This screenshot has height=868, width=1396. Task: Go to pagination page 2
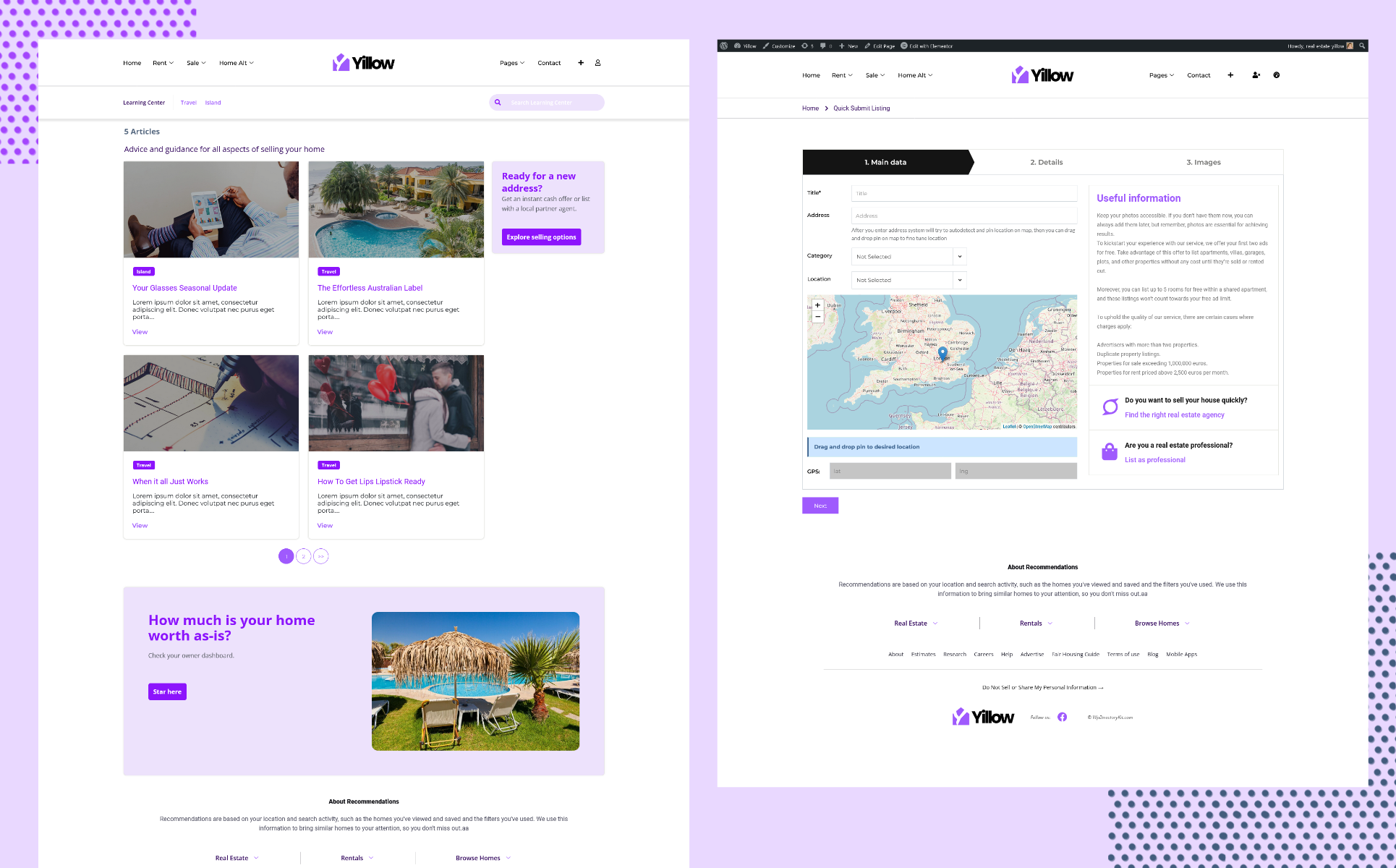pyautogui.click(x=304, y=556)
